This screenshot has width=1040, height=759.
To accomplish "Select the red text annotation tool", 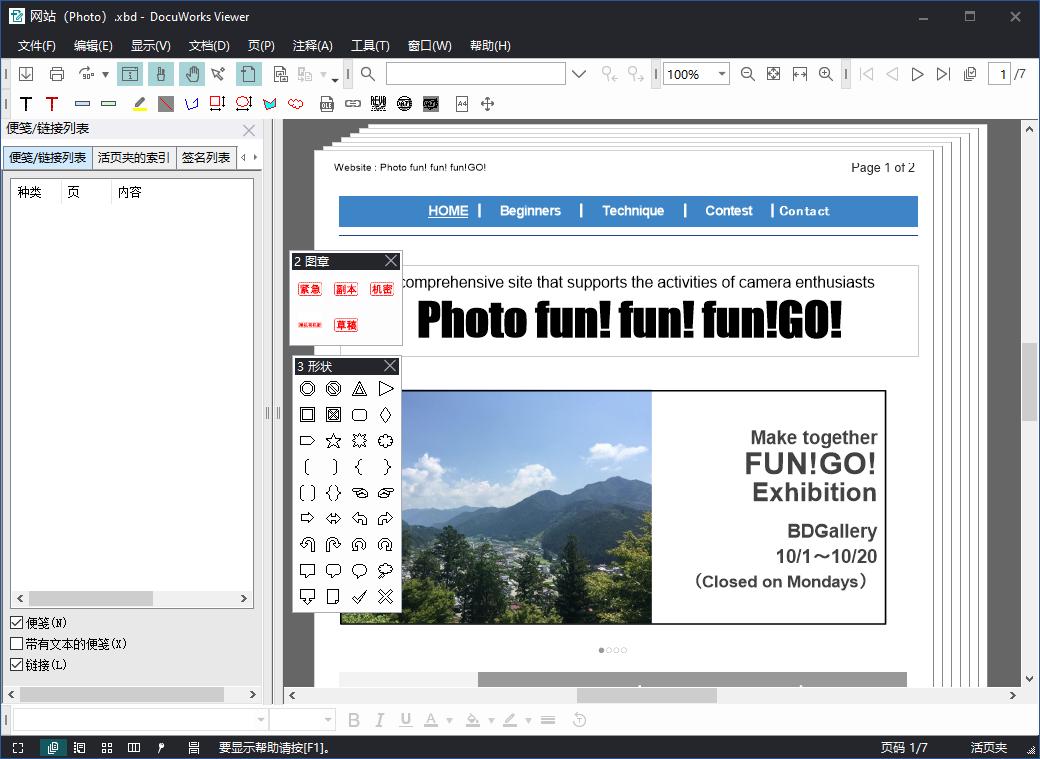I will [54, 103].
